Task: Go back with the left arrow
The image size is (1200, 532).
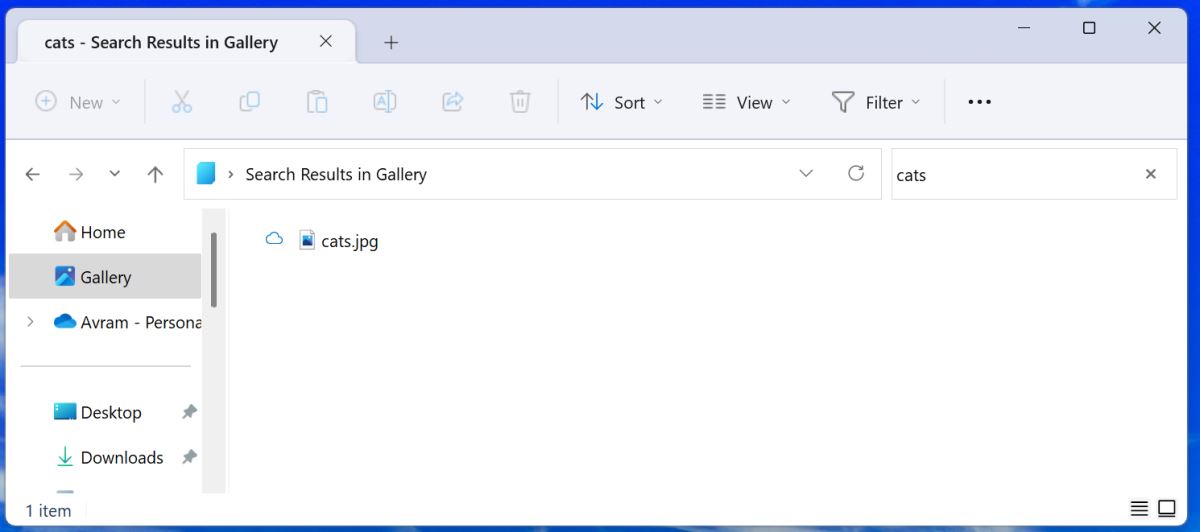Action: (x=33, y=174)
